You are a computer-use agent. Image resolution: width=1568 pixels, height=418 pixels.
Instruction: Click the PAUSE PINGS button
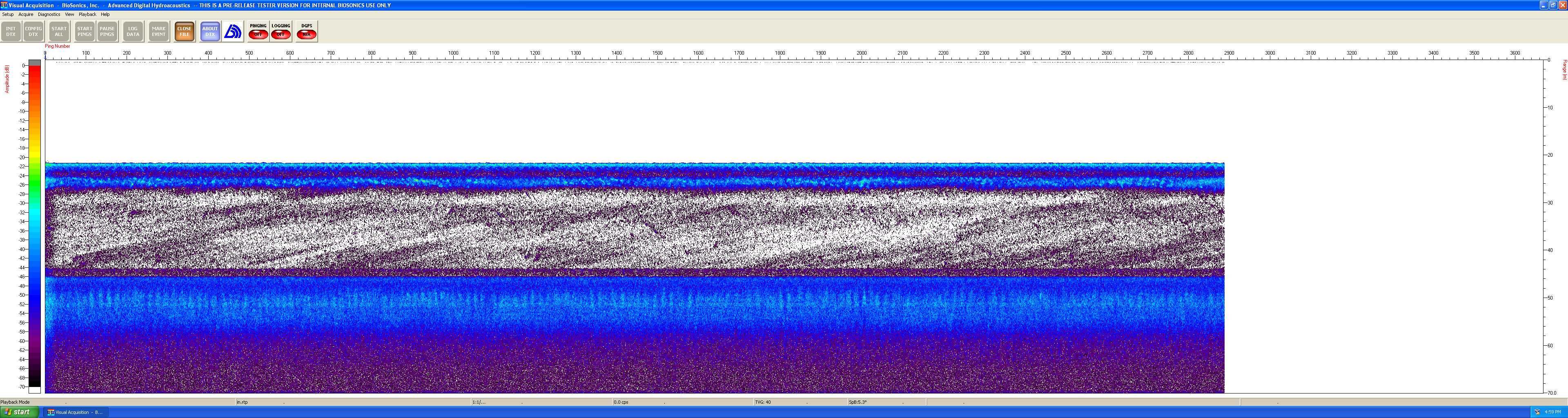pos(107,32)
